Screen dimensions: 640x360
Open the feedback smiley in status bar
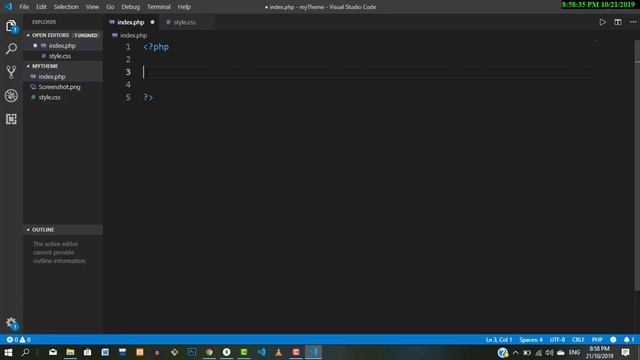[x=613, y=340]
